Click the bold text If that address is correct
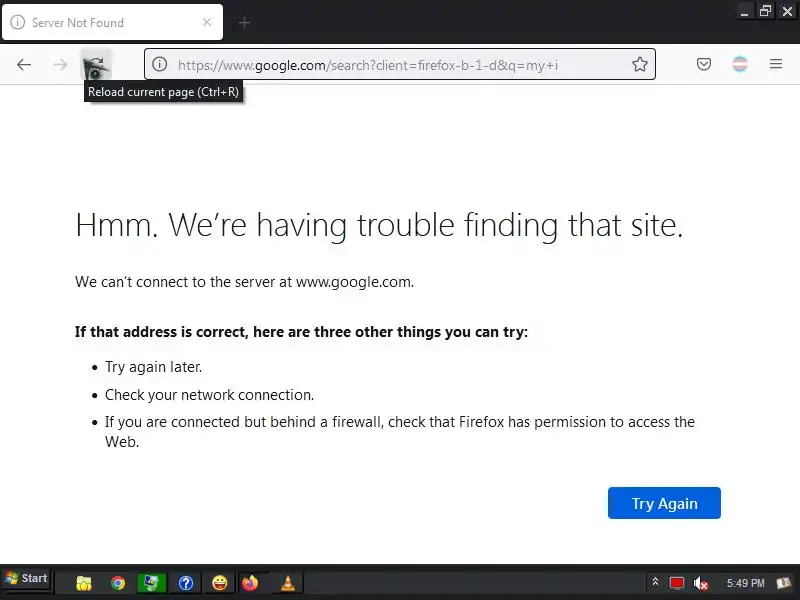Image resolution: width=800 pixels, height=600 pixels. coord(301,332)
